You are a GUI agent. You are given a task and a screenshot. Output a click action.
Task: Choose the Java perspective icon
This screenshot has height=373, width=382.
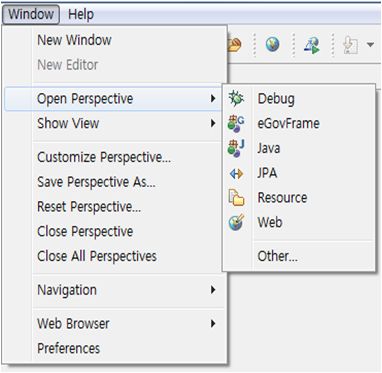point(236,148)
